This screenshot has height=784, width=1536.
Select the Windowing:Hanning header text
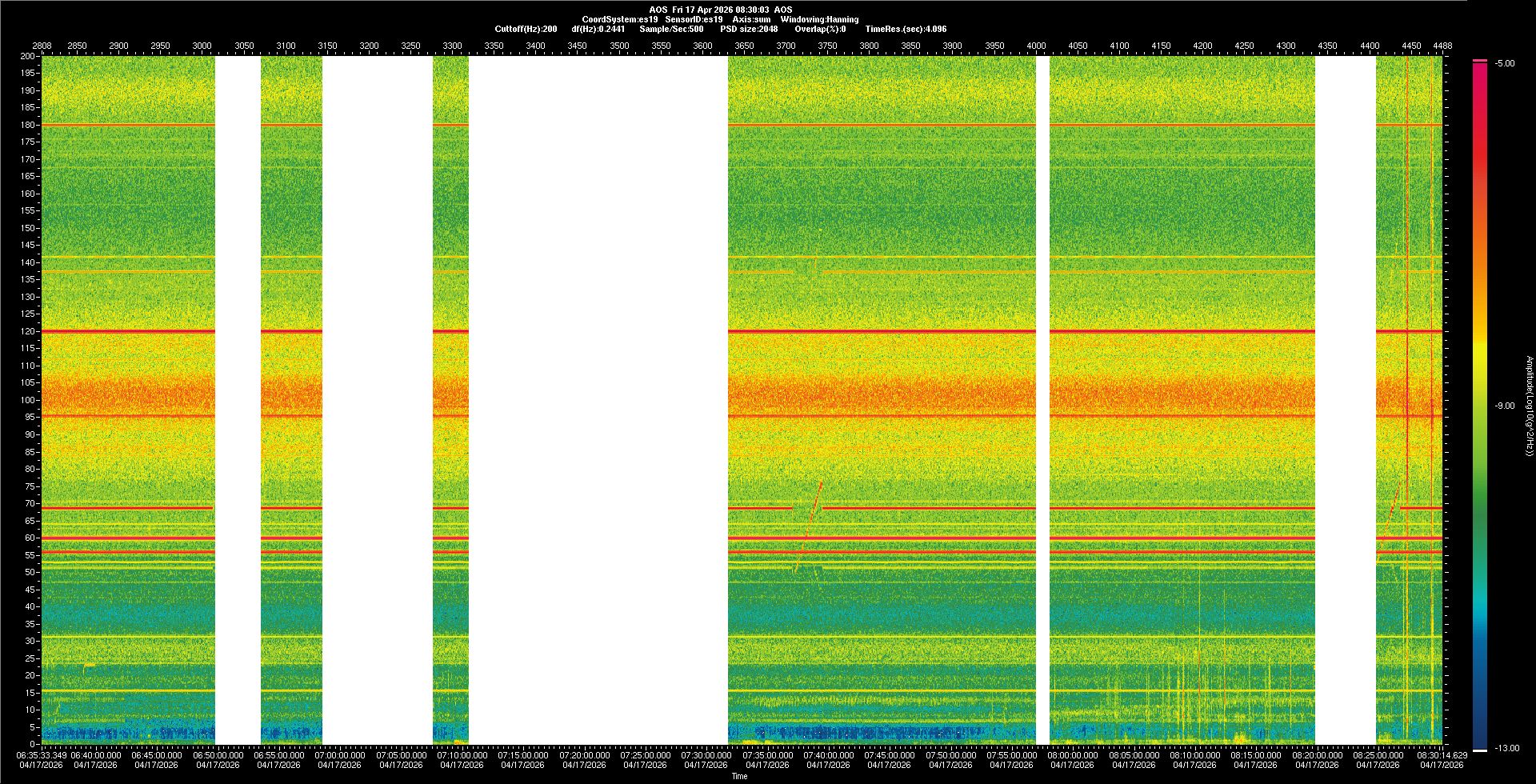click(819, 19)
